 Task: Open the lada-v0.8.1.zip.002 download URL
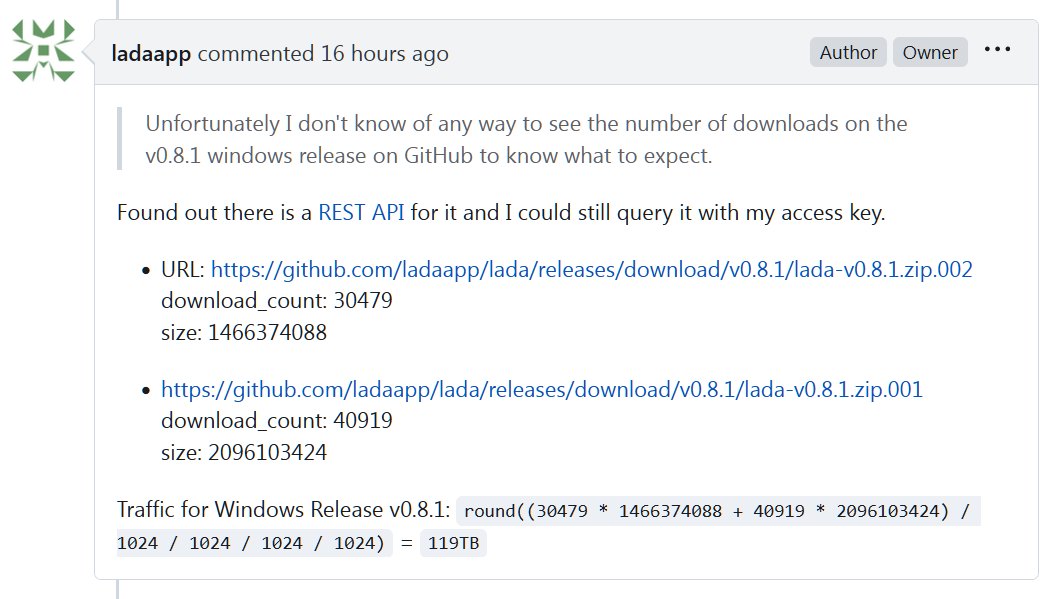tap(592, 270)
